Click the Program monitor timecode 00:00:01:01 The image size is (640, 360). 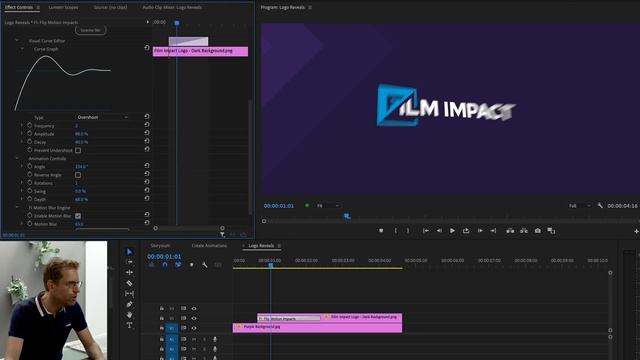click(x=279, y=206)
